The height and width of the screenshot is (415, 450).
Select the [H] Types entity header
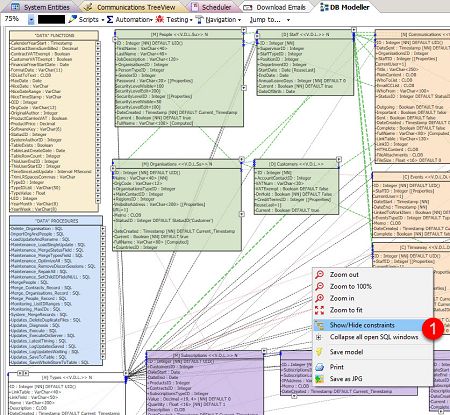[67, 378]
